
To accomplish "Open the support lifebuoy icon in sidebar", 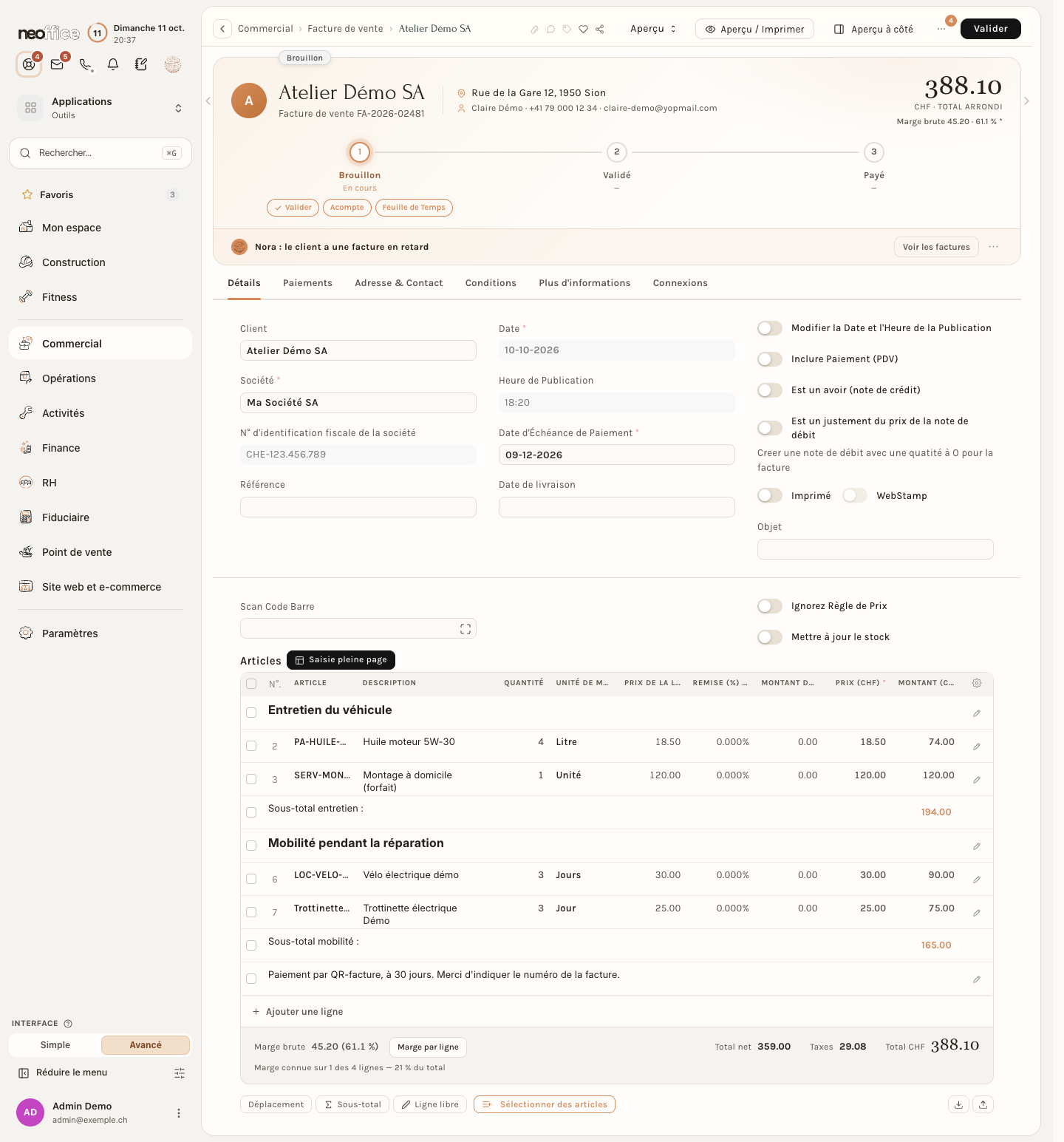I will (x=29, y=64).
